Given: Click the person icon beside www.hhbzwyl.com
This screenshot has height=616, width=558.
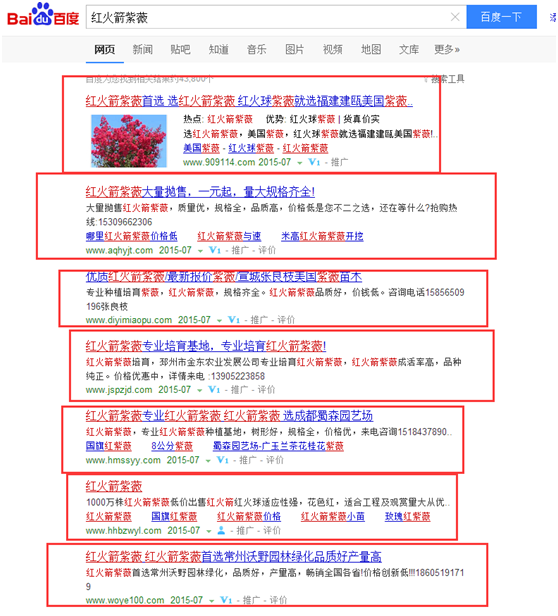Looking at the screenshot, I should pos(221,530).
